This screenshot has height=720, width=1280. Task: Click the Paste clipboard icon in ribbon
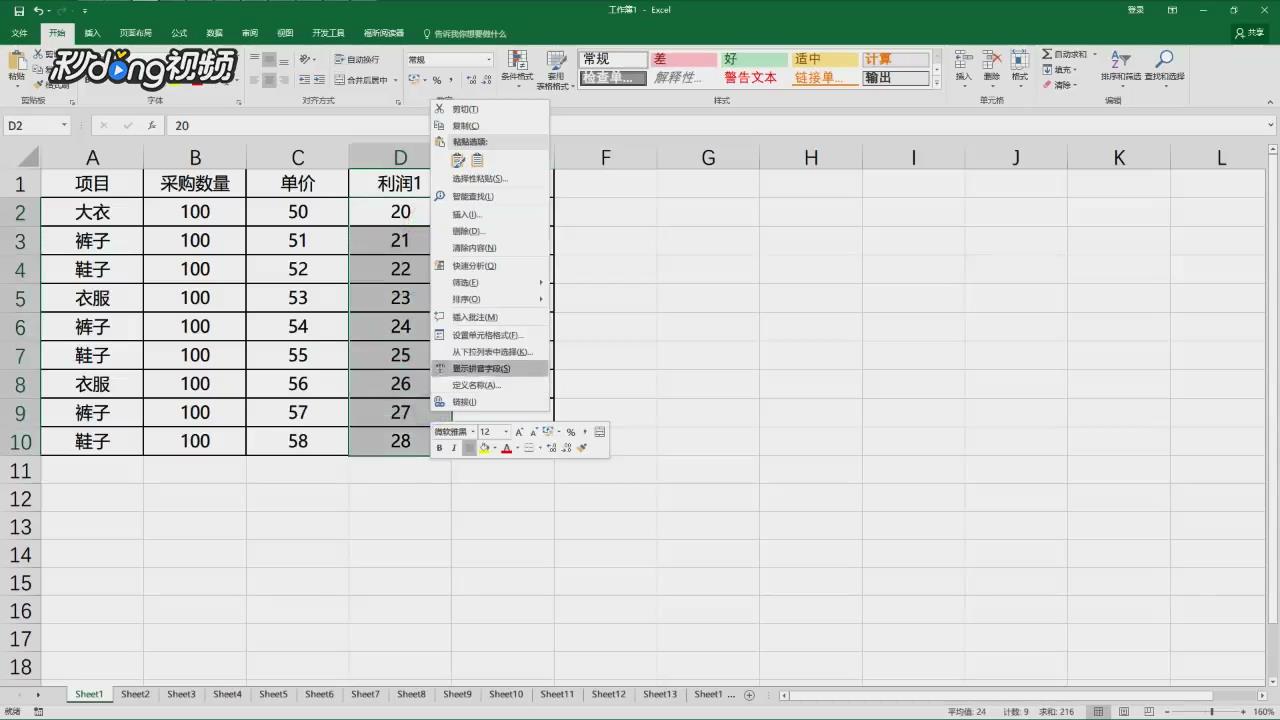17,62
